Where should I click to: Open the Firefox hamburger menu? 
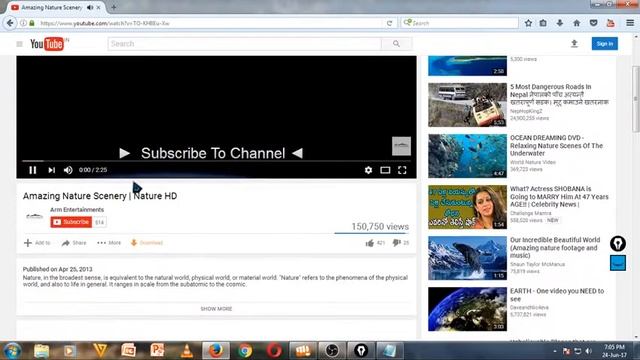(630, 23)
